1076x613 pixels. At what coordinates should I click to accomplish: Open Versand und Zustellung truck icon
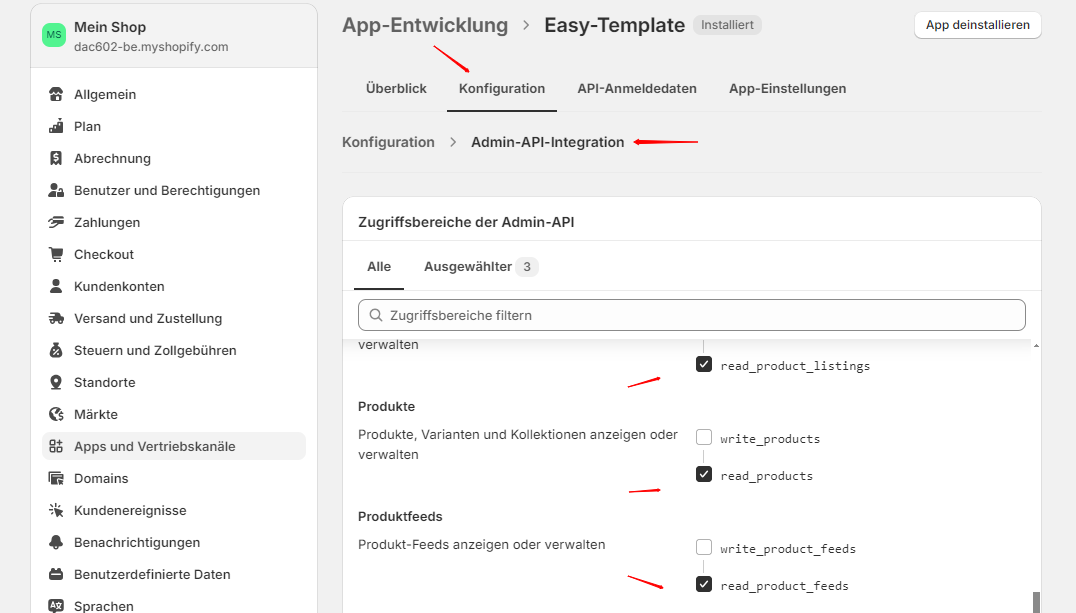coord(56,319)
